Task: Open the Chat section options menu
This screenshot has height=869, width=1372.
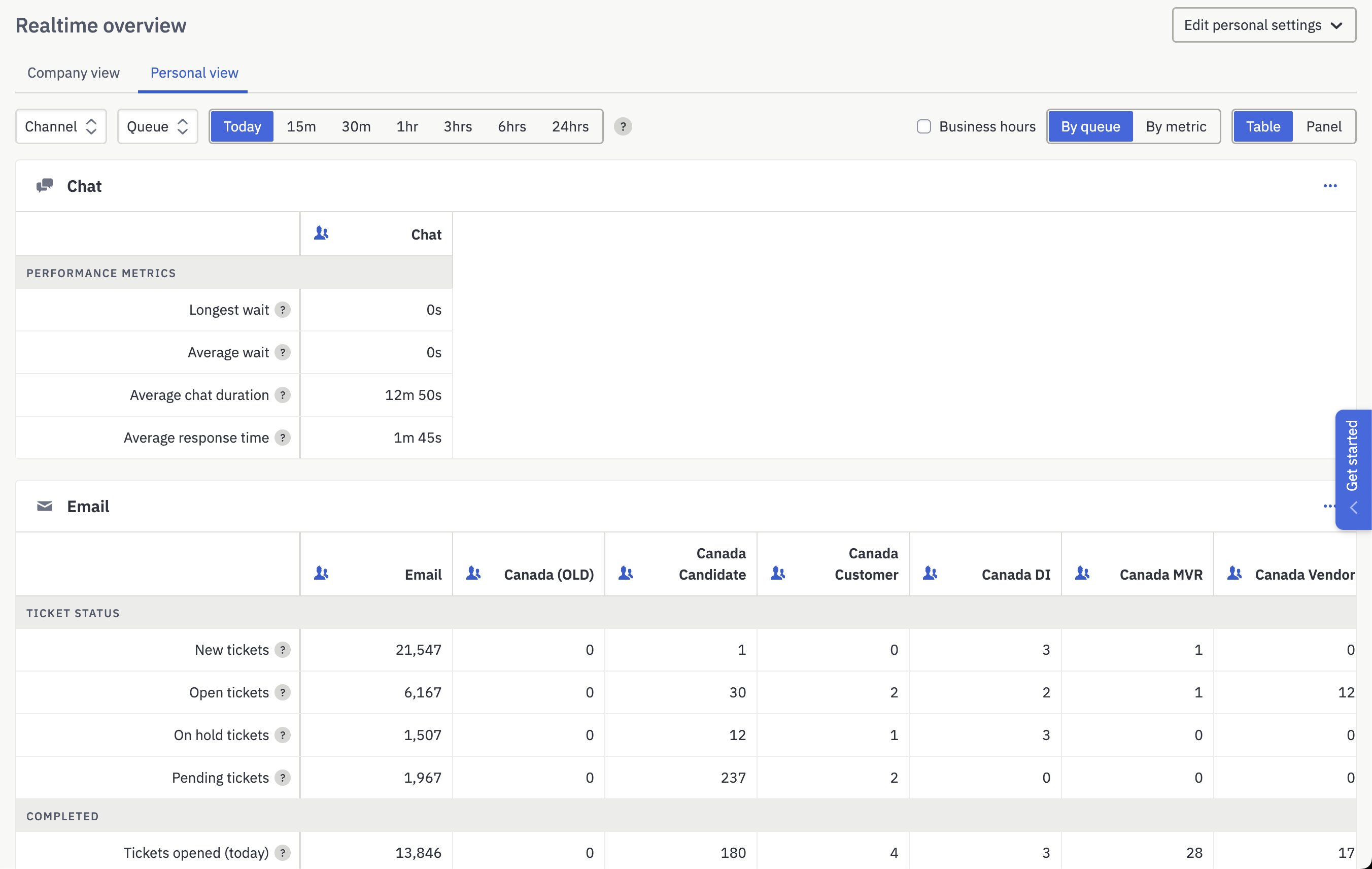Action: (x=1330, y=186)
